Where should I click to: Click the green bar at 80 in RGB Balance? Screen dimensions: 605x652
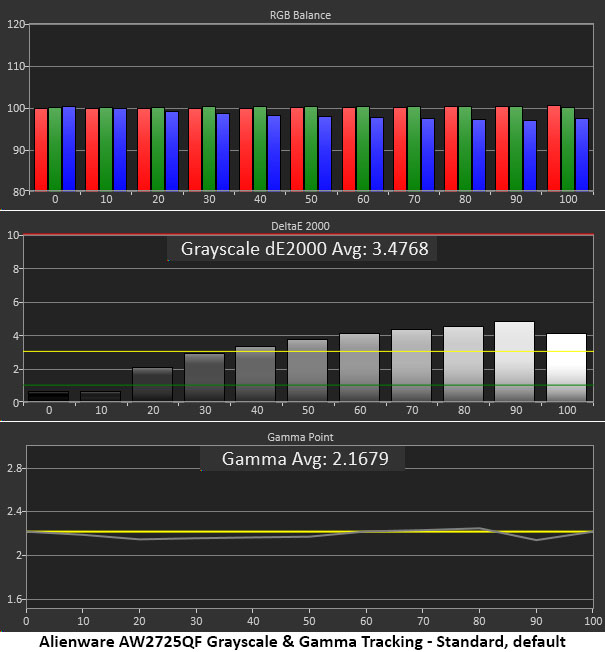pos(465,149)
